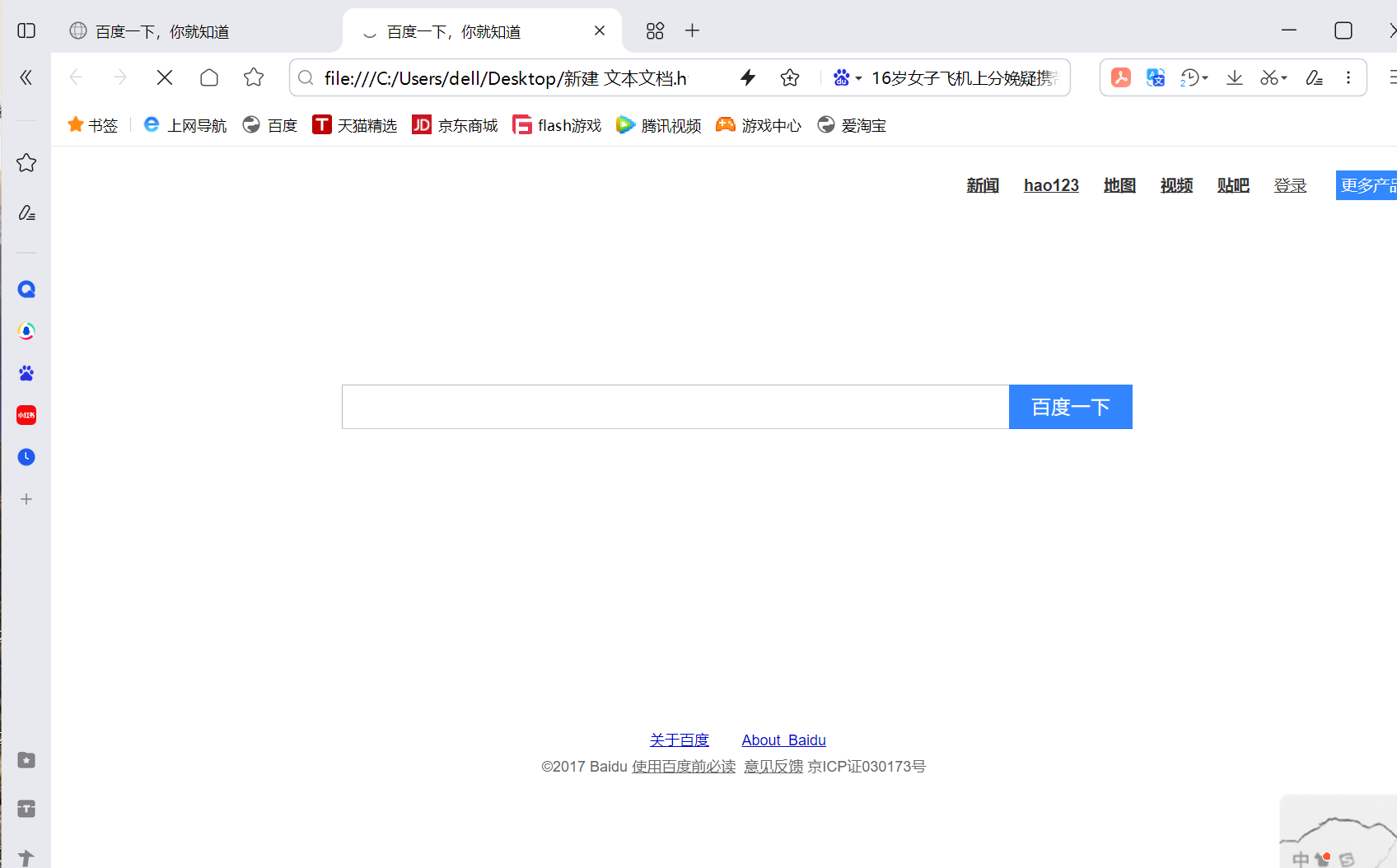Open sidebar T text tool icon
This screenshot has height=868, width=1397.
pyautogui.click(x=26, y=809)
